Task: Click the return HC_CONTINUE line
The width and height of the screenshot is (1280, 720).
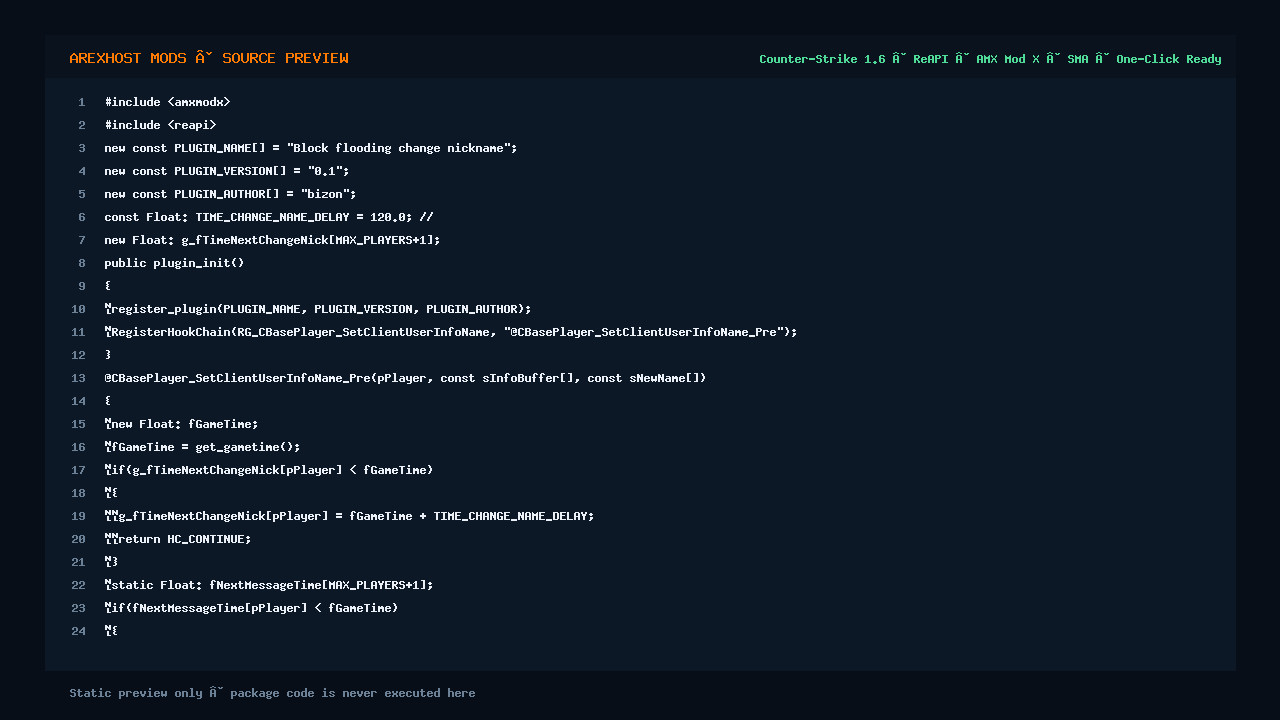Action: click(x=178, y=539)
